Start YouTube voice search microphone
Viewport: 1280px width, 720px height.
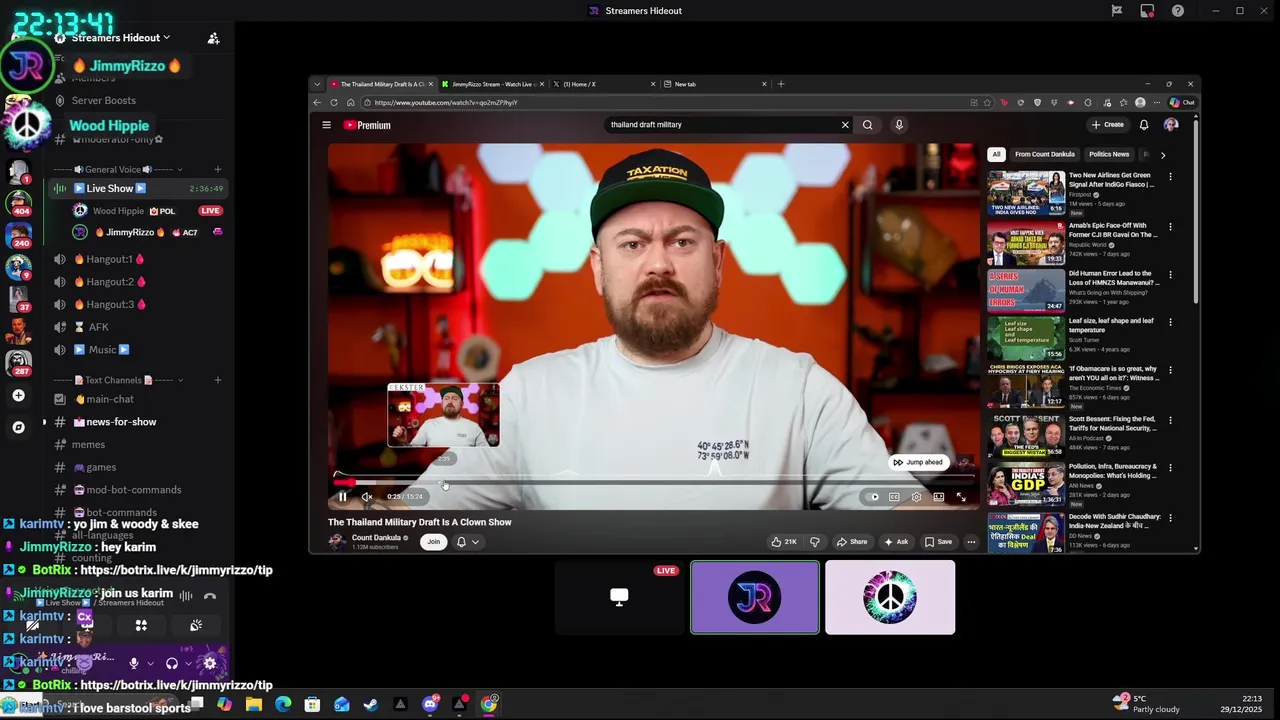click(x=899, y=125)
